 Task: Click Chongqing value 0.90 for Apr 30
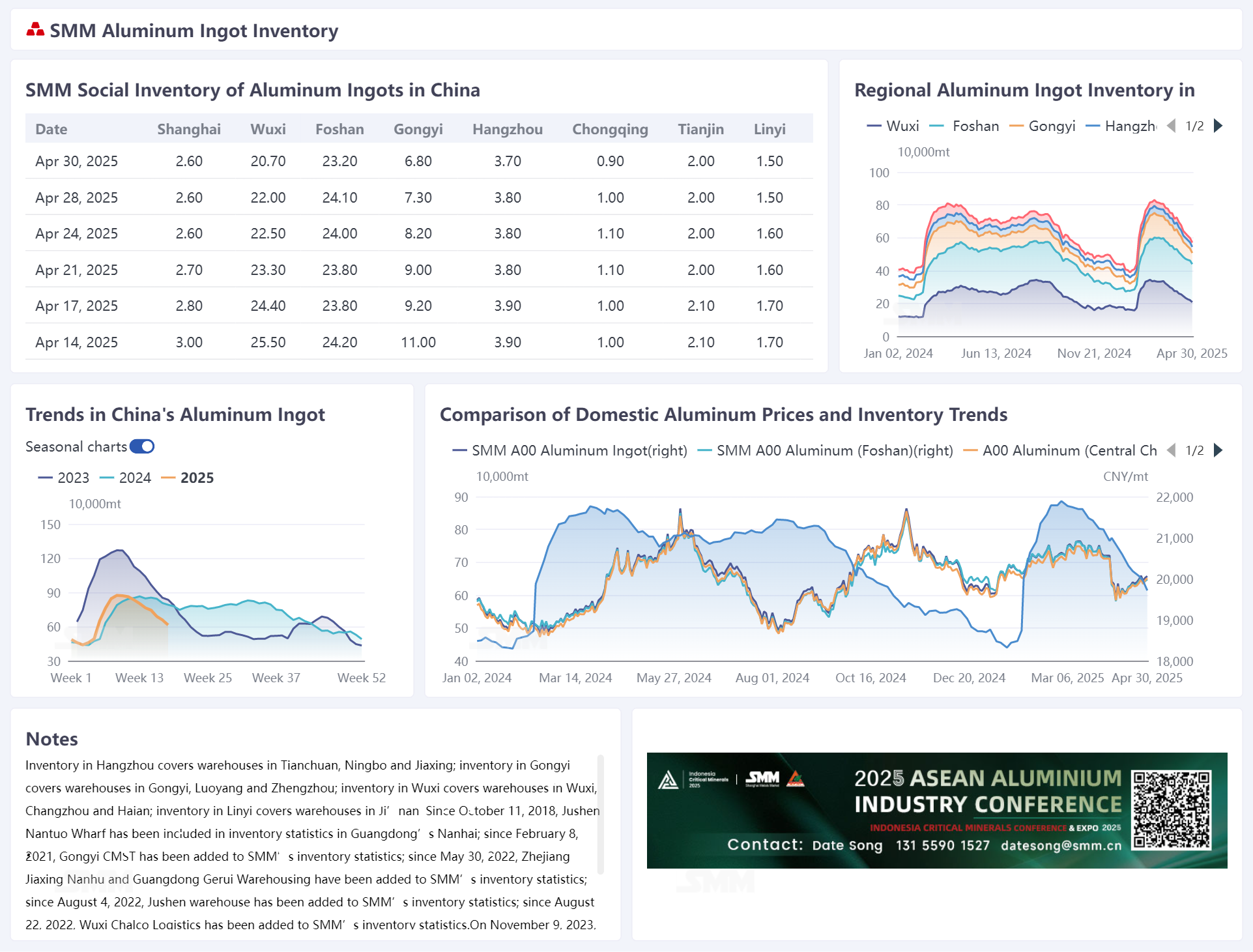point(610,161)
